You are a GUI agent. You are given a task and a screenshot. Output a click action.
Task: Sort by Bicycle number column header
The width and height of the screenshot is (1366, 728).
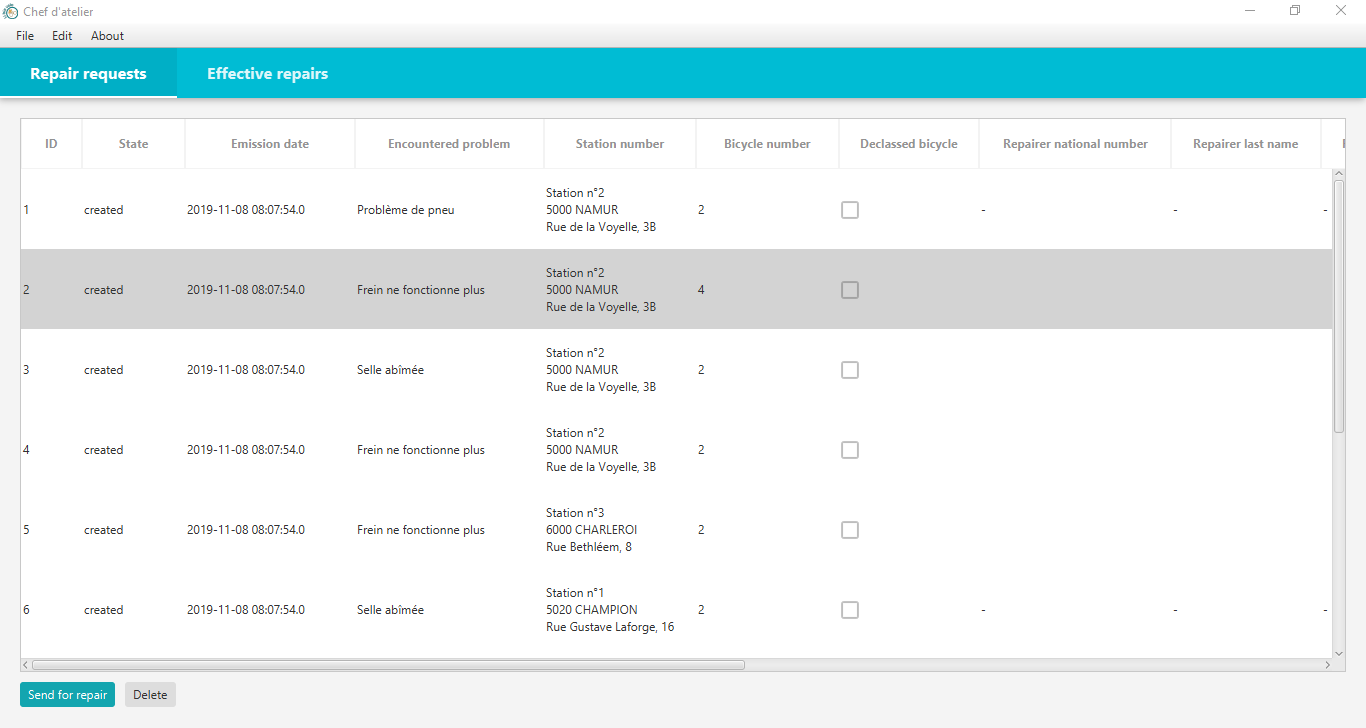tap(767, 144)
